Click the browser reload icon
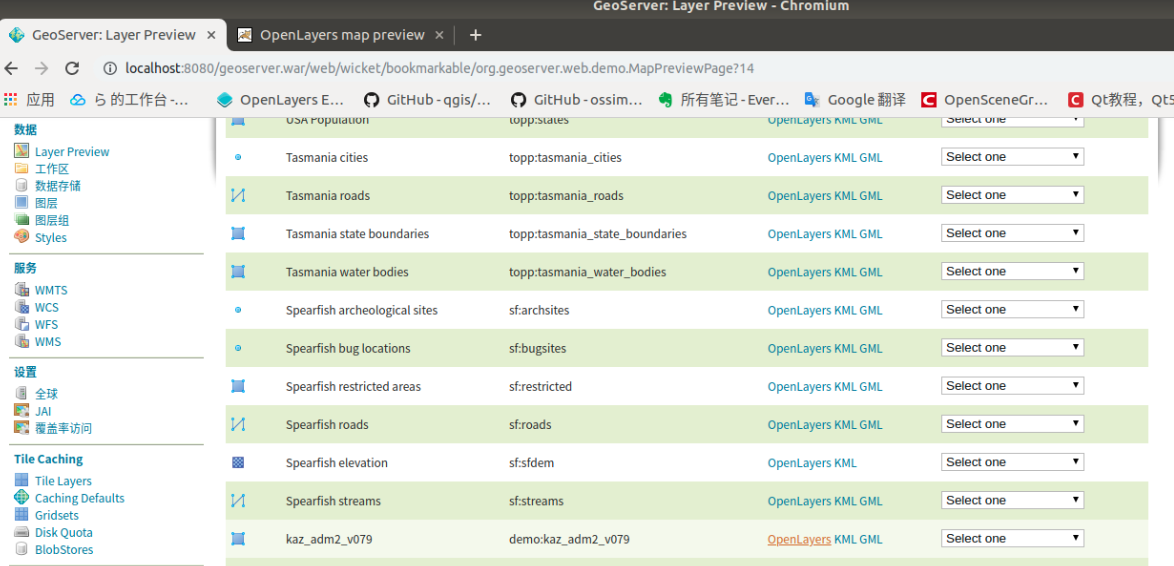 tap(72, 68)
